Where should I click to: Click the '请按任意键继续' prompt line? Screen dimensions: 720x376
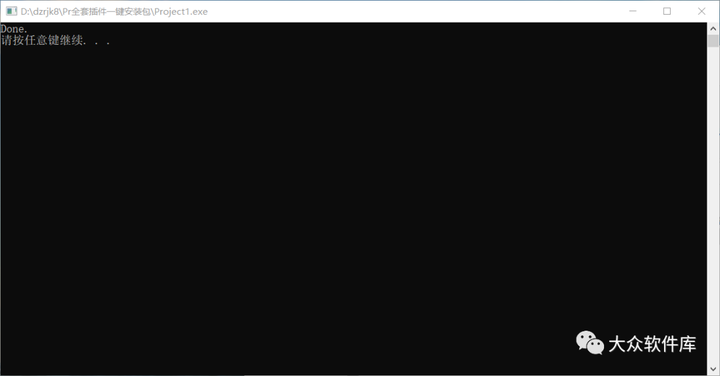(56, 40)
